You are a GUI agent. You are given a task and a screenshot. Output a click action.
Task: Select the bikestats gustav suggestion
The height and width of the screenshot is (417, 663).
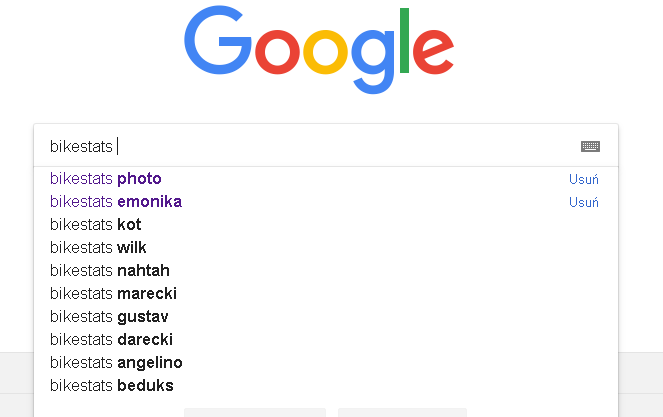326,317
